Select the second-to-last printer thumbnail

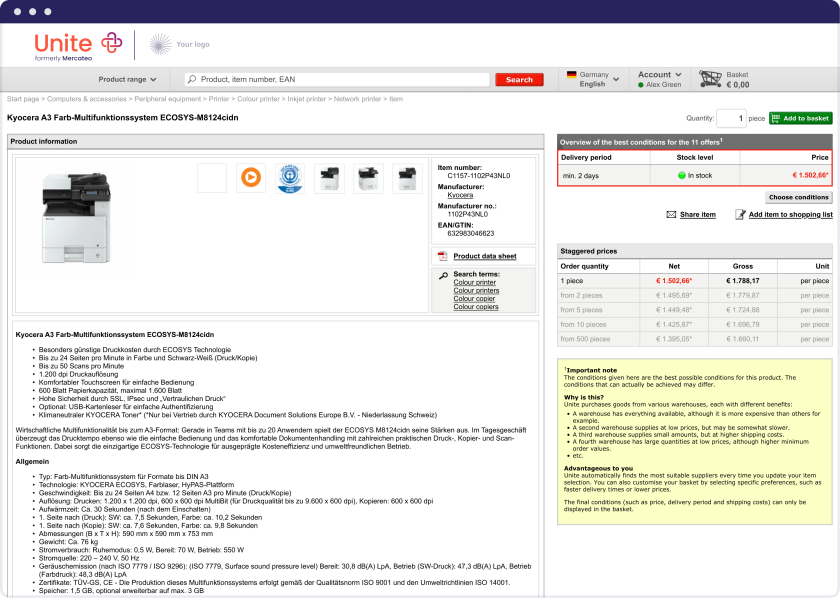coord(368,178)
